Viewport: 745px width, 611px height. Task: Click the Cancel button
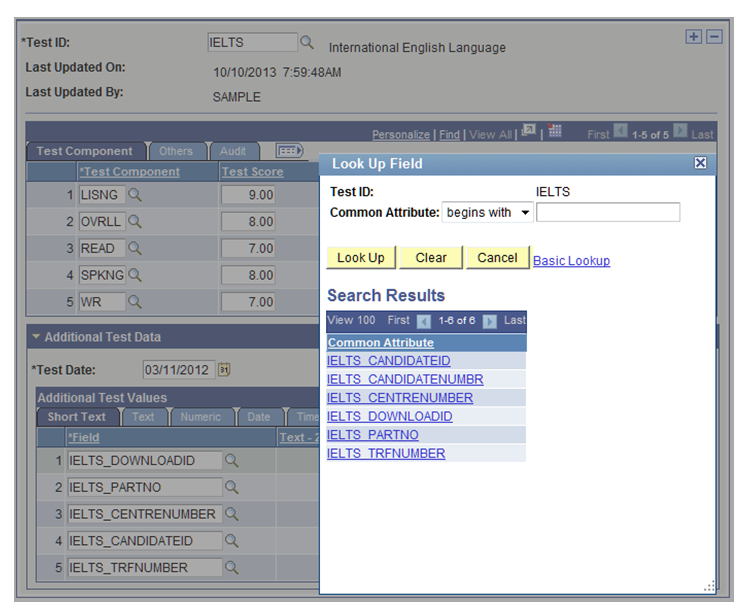[497, 258]
